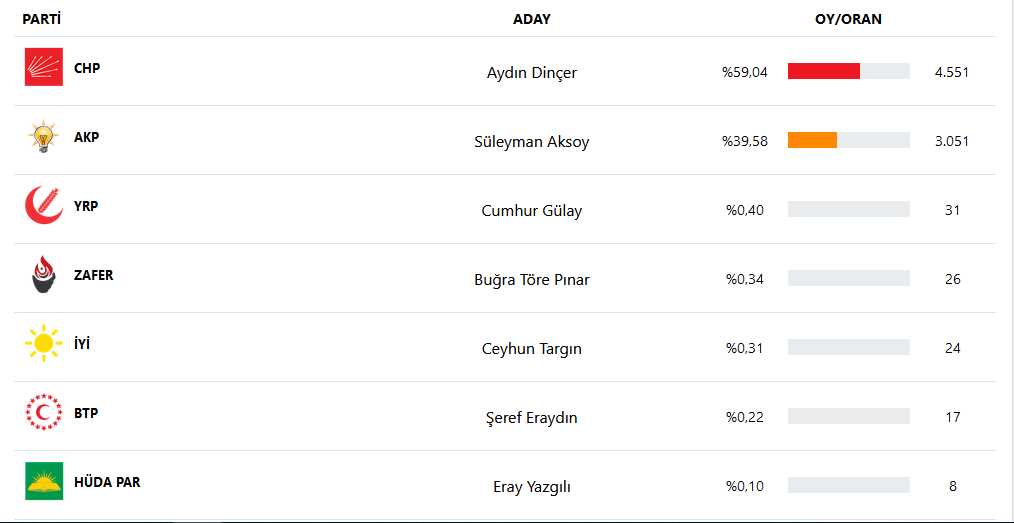Click the OY/ORAN column header
The width and height of the screenshot is (1014, 523).
point(848,19)
